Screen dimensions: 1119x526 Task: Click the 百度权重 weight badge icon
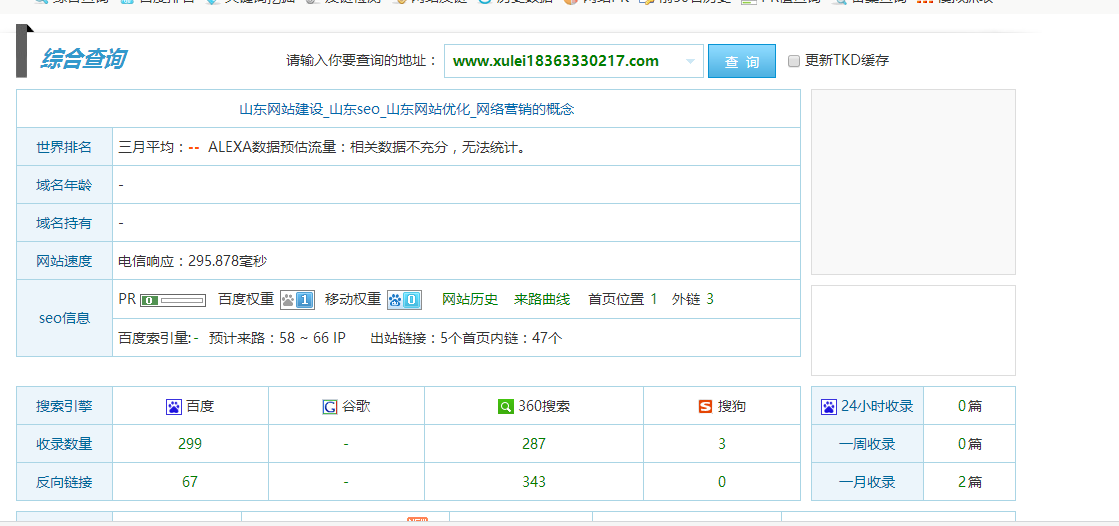point(297,300)
